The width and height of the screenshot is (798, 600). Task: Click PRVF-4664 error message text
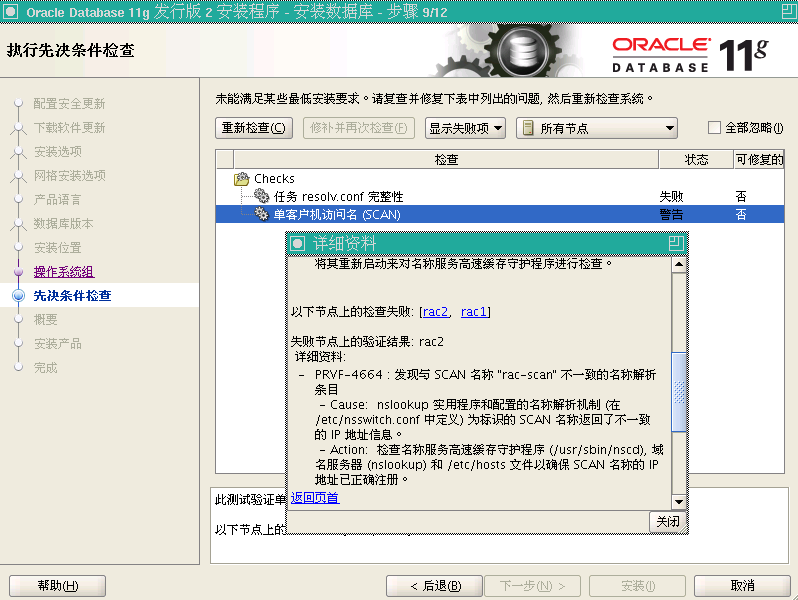(x=485, y=382)
